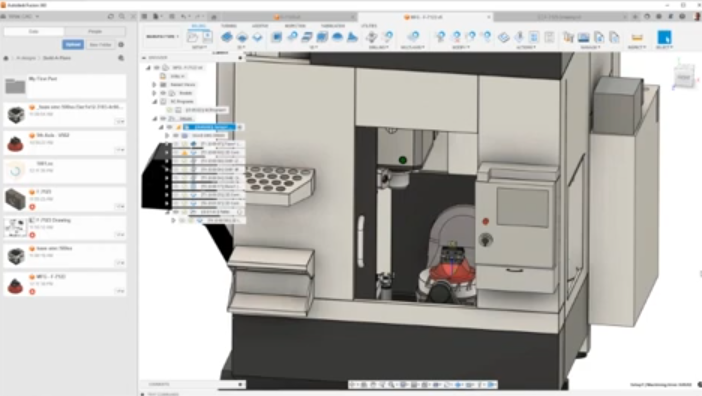Viewport: 702px width, 396px height.
Task: Open data panel settings gear
Action: pos(121,45)
